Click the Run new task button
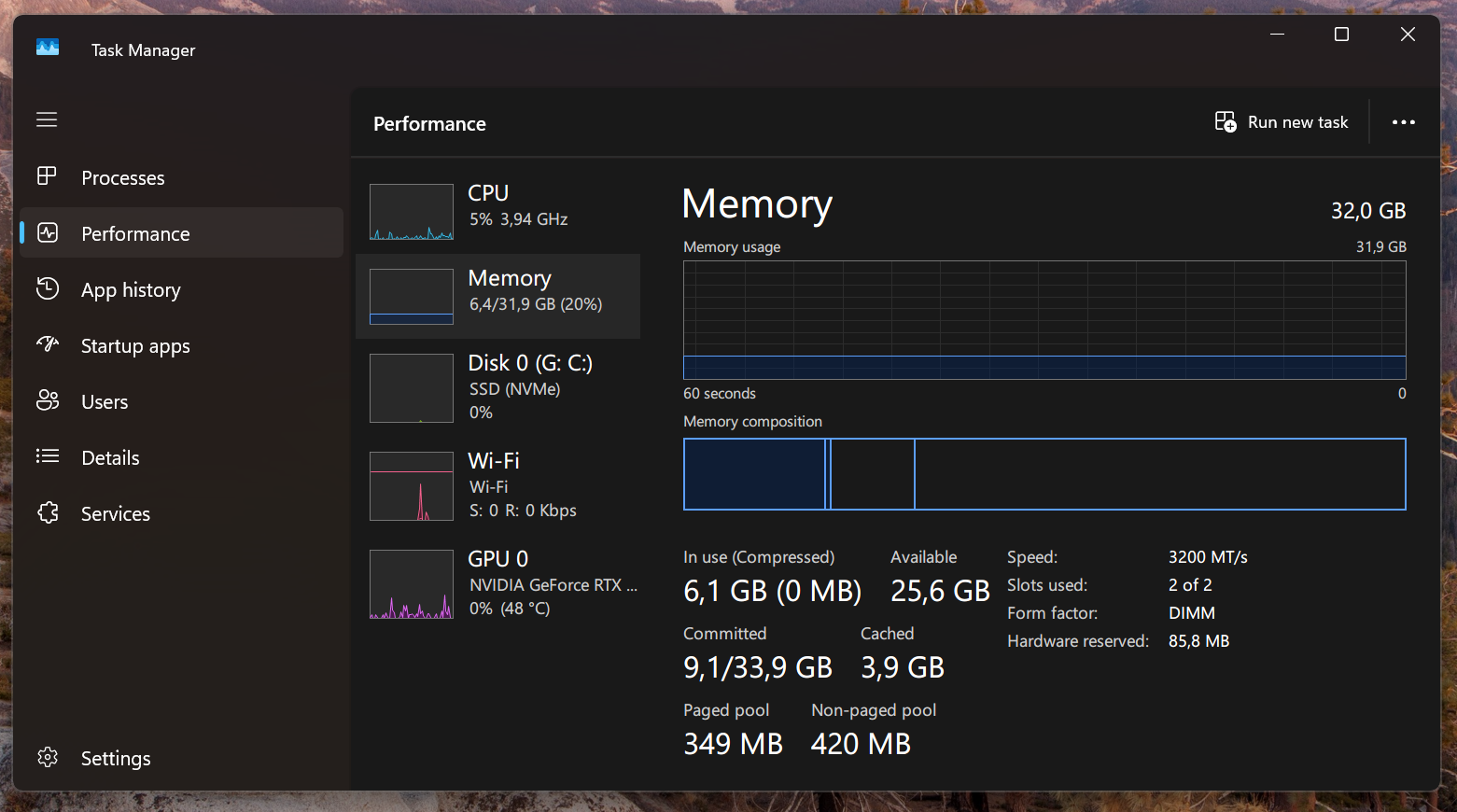The height and width of the screenshot is (812, 1457). coord(1282,122)
